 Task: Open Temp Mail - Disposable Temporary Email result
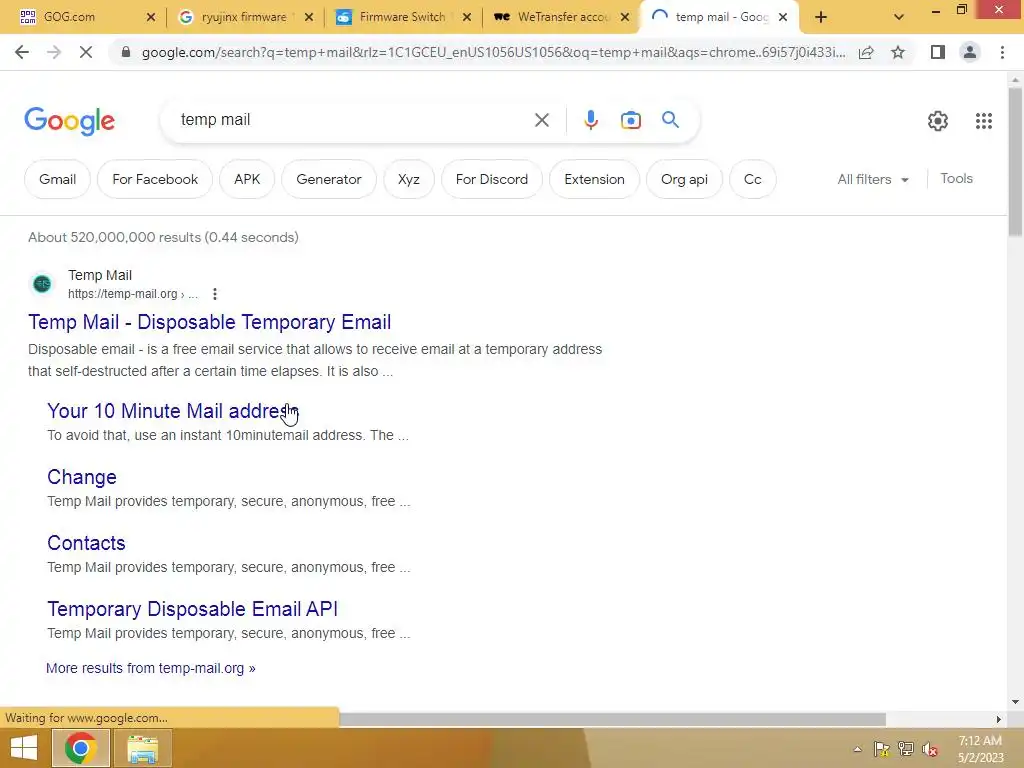coord(210,322)
